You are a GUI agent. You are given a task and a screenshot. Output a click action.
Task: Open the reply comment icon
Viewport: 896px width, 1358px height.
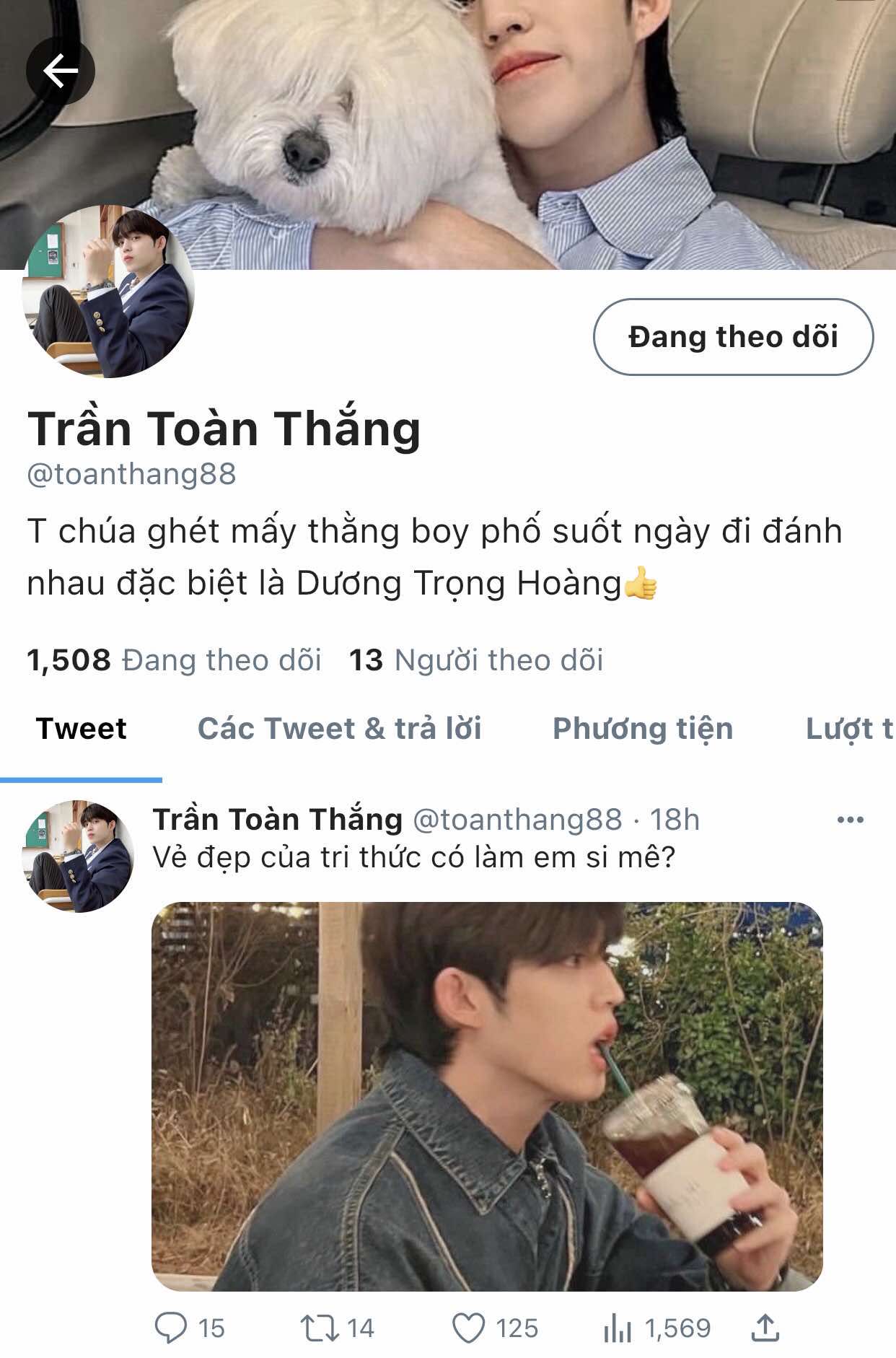tap(171, 1328)
